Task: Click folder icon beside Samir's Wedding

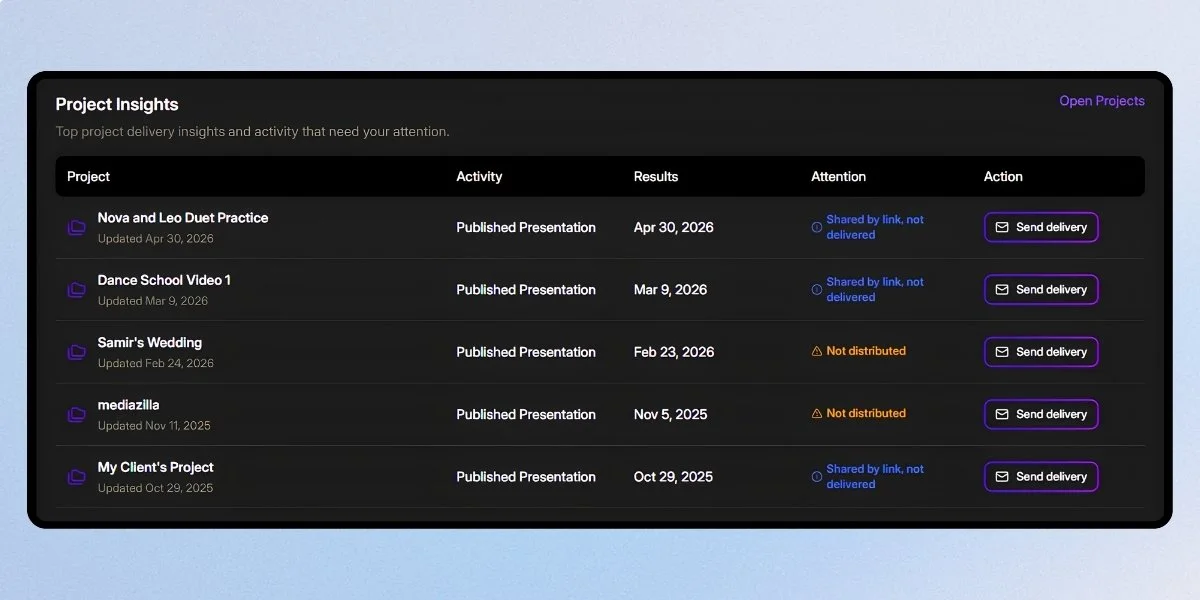Action: click(x=76, y=352)
